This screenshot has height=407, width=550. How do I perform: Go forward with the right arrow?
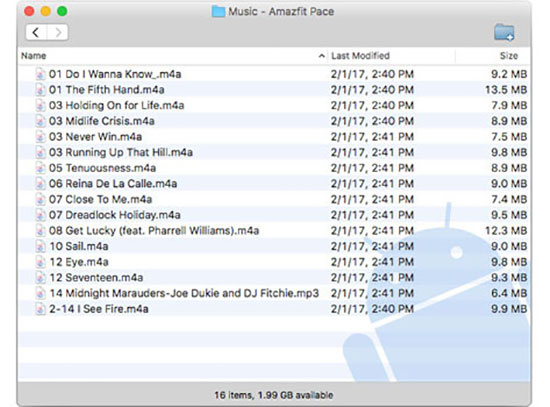click(58, 33)
